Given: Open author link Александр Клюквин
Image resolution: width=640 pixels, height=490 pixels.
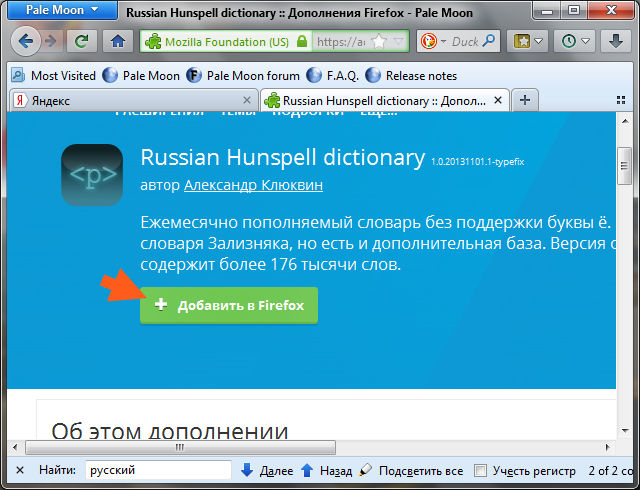Looking at the screenshot, I should pos(253,185).
